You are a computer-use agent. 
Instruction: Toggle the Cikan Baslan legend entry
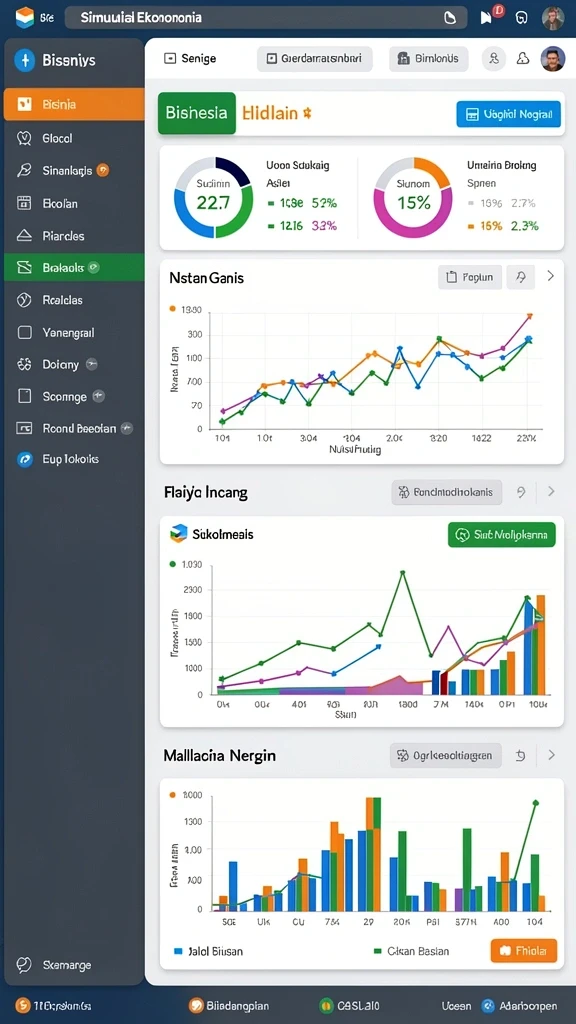coord(411,952)
